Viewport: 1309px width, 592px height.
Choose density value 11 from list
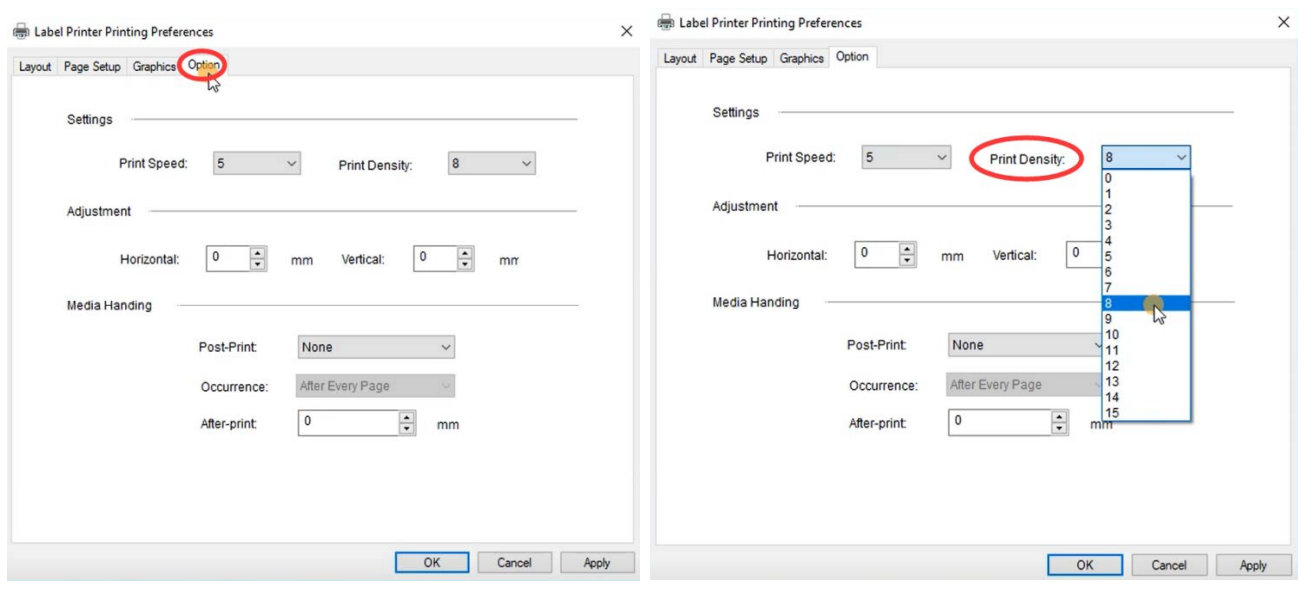pyautogui.click(x=1146, y=351)
